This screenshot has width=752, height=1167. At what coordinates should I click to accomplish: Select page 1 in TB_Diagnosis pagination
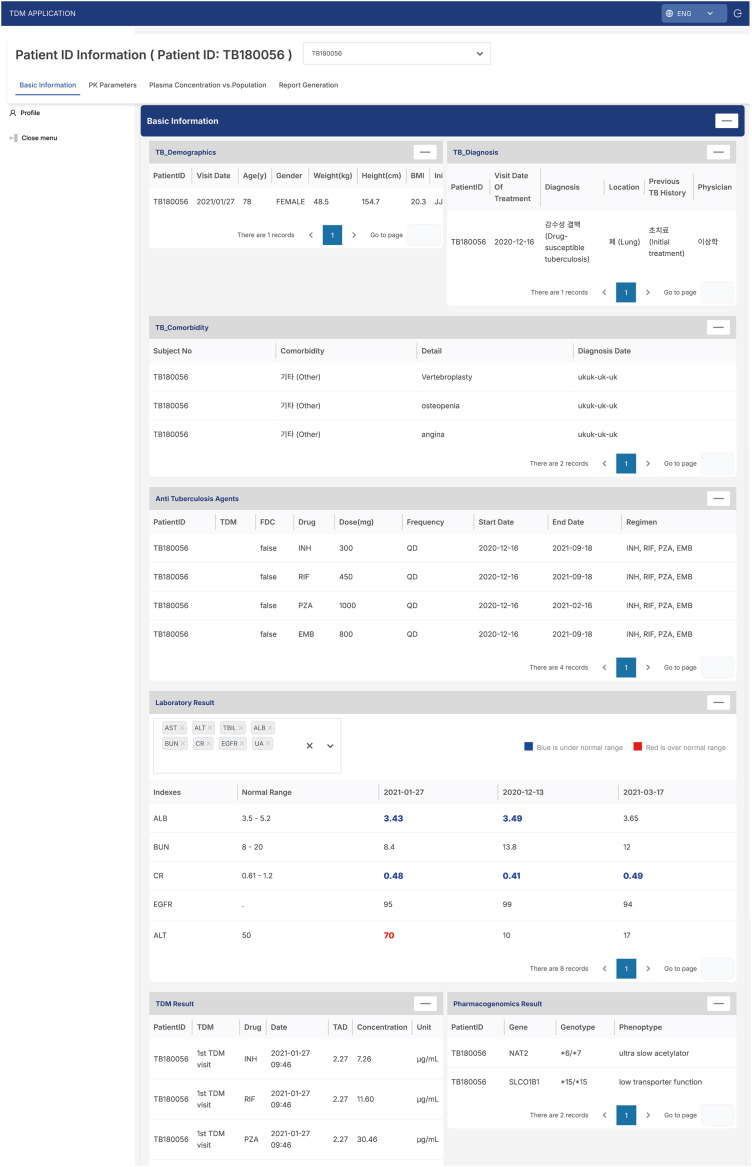(x=626, y=292)
